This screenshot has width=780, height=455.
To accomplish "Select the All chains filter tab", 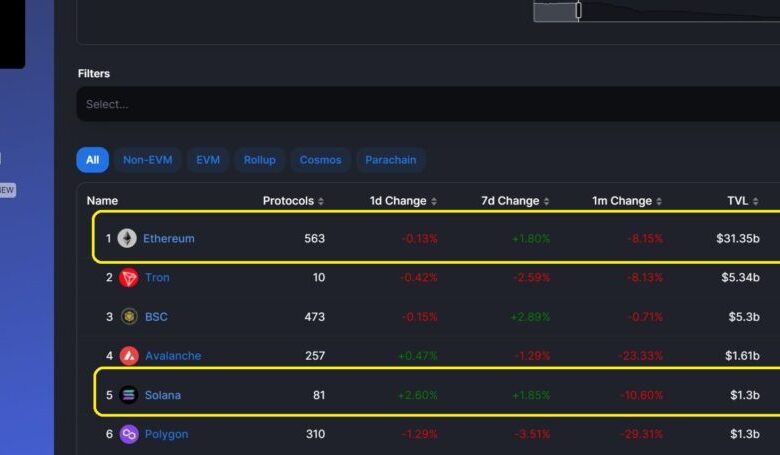I will click(92, 160).
